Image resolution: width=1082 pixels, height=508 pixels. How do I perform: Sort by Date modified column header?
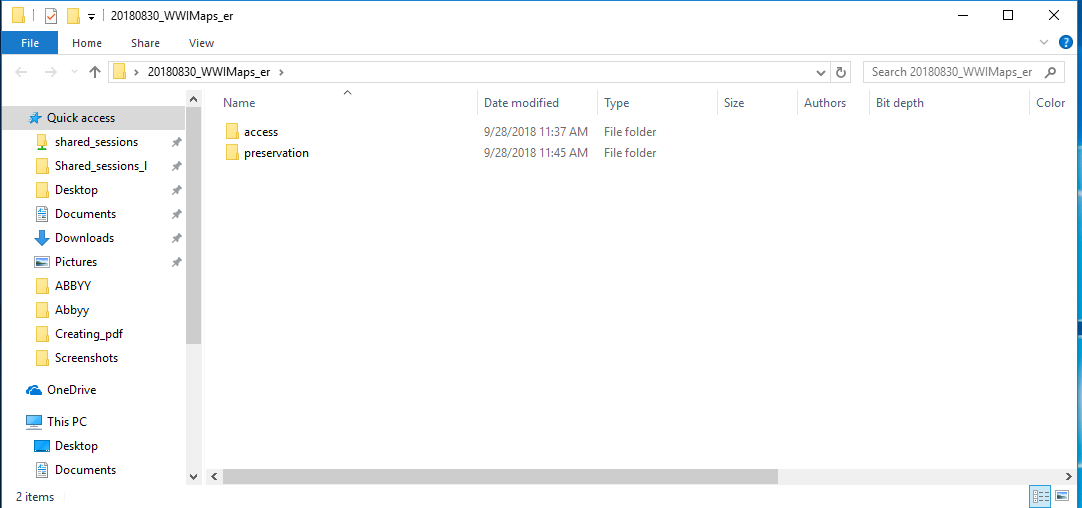[521, 103]
